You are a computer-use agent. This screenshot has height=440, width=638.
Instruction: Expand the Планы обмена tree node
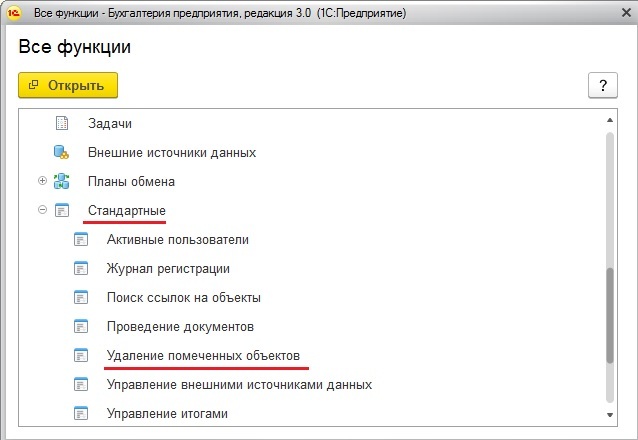(x=42, y=182)
